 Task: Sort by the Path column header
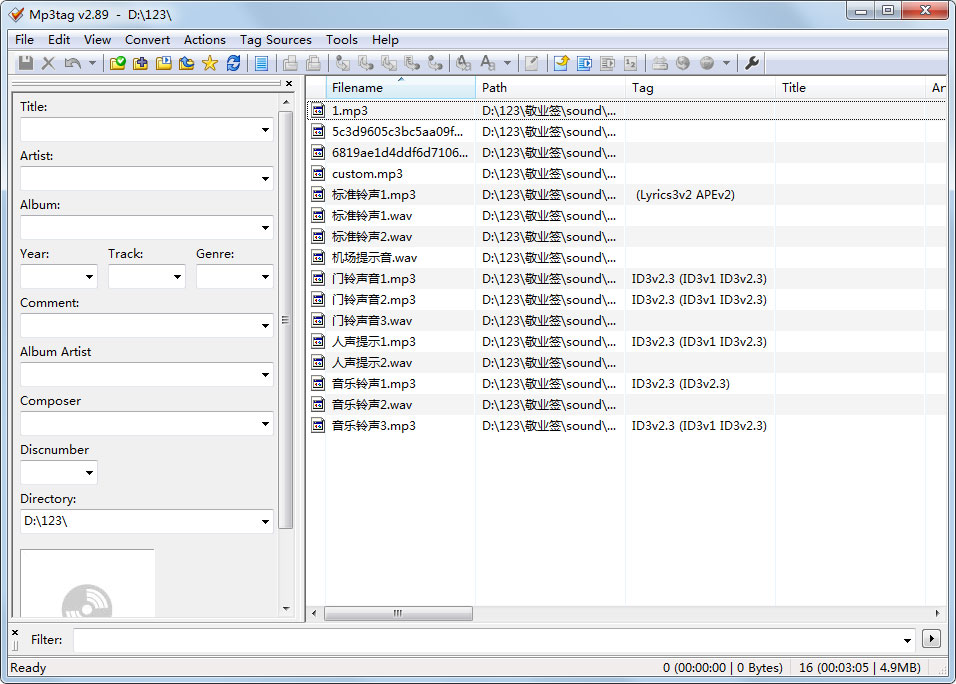click(550, 88)
